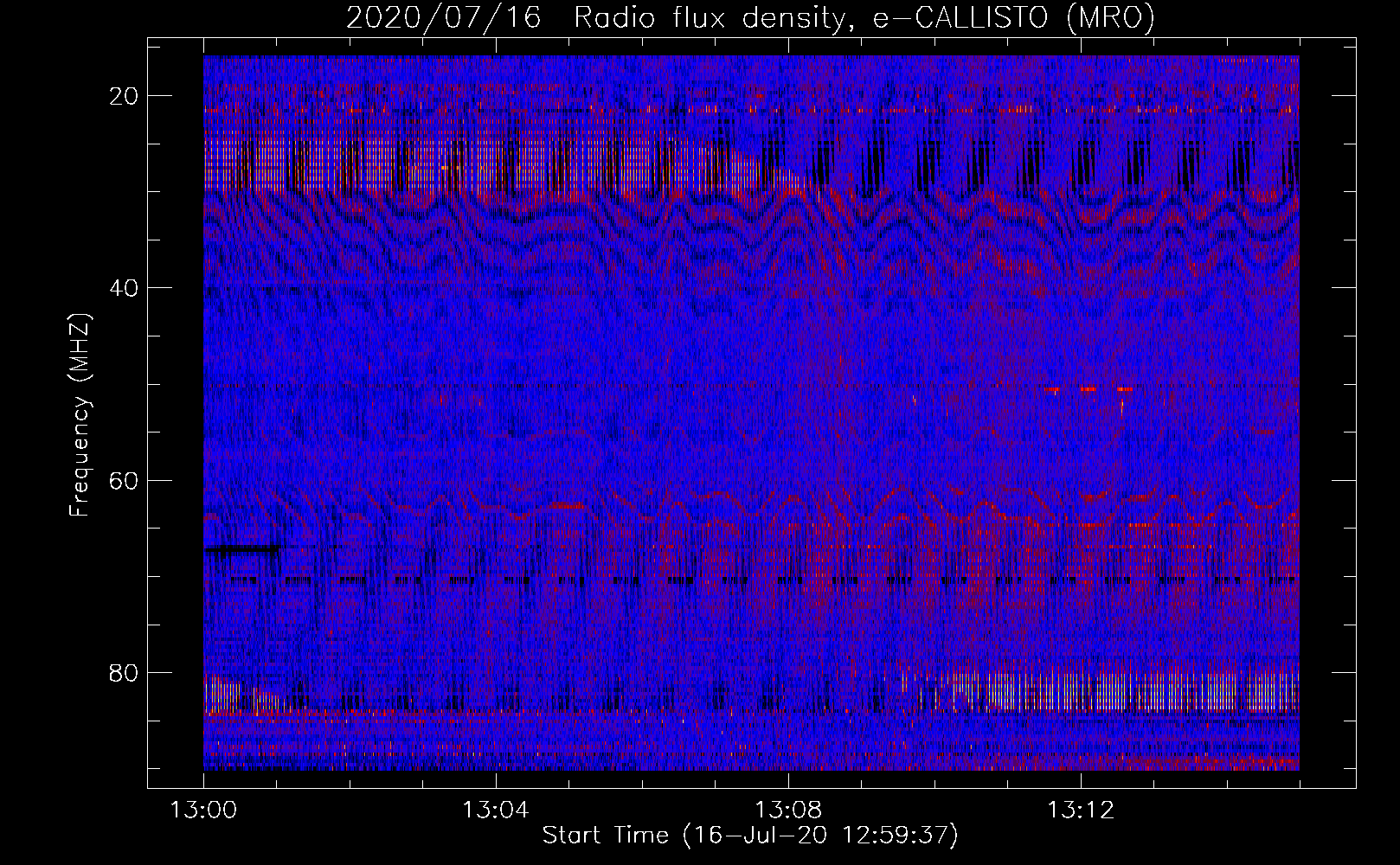This screenshot has width=1400, height=865.
Task: Click the 13:12 time tick label
Action: pyautogui.click(x=1081, y=811)
